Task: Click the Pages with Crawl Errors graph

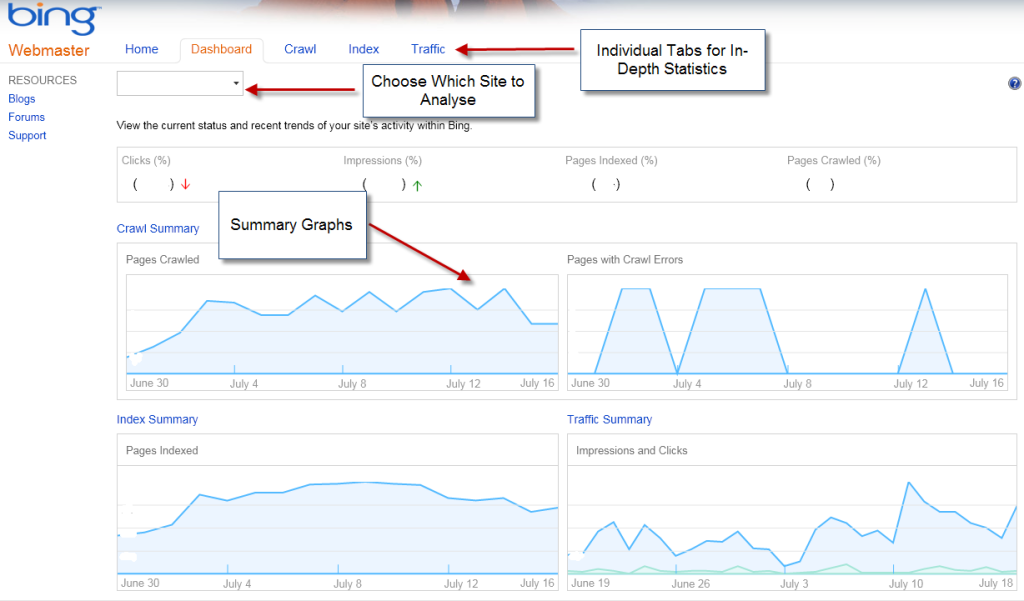Action: tap(788, 333)
